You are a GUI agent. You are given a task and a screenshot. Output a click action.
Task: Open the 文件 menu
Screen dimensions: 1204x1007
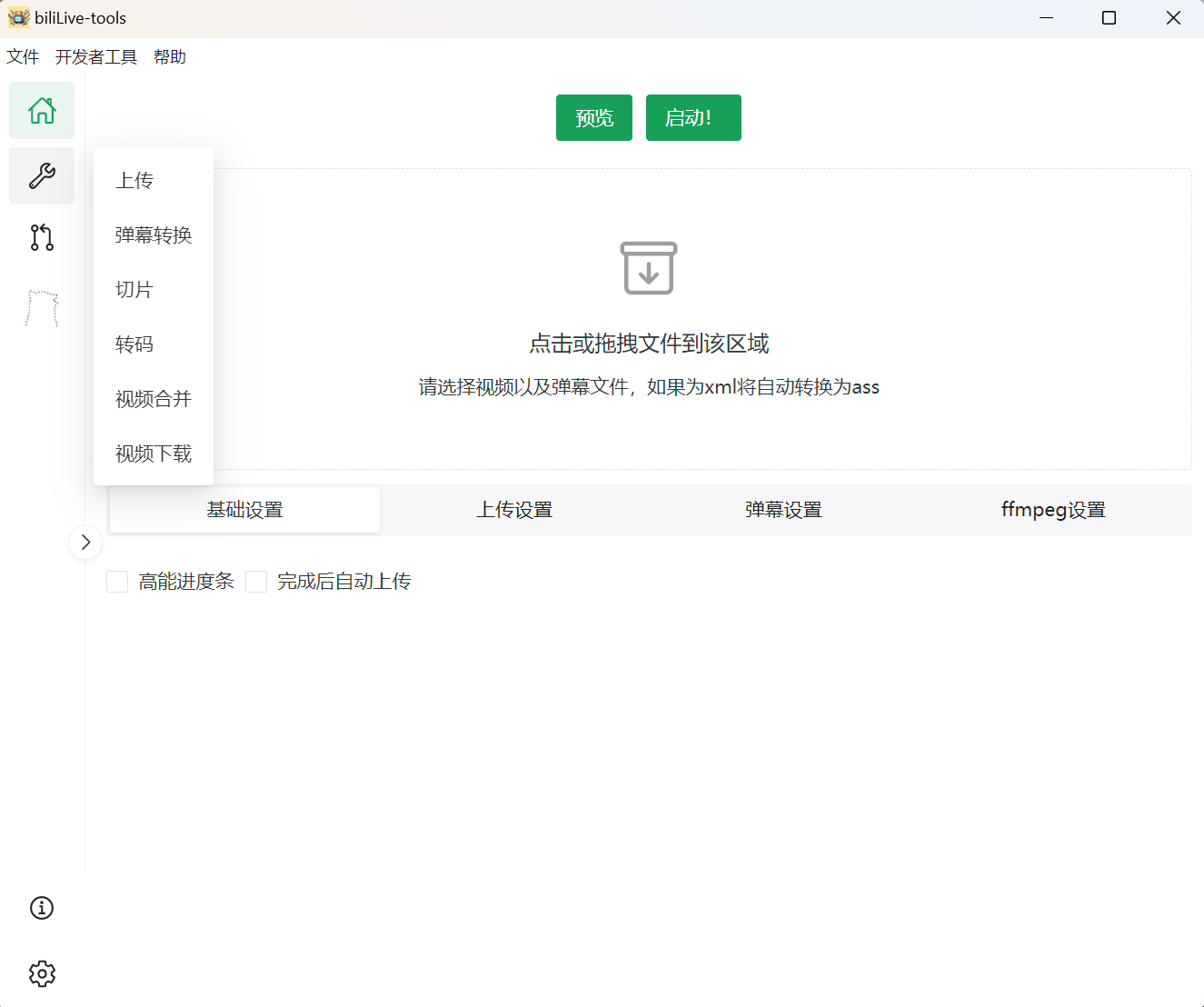23,57
